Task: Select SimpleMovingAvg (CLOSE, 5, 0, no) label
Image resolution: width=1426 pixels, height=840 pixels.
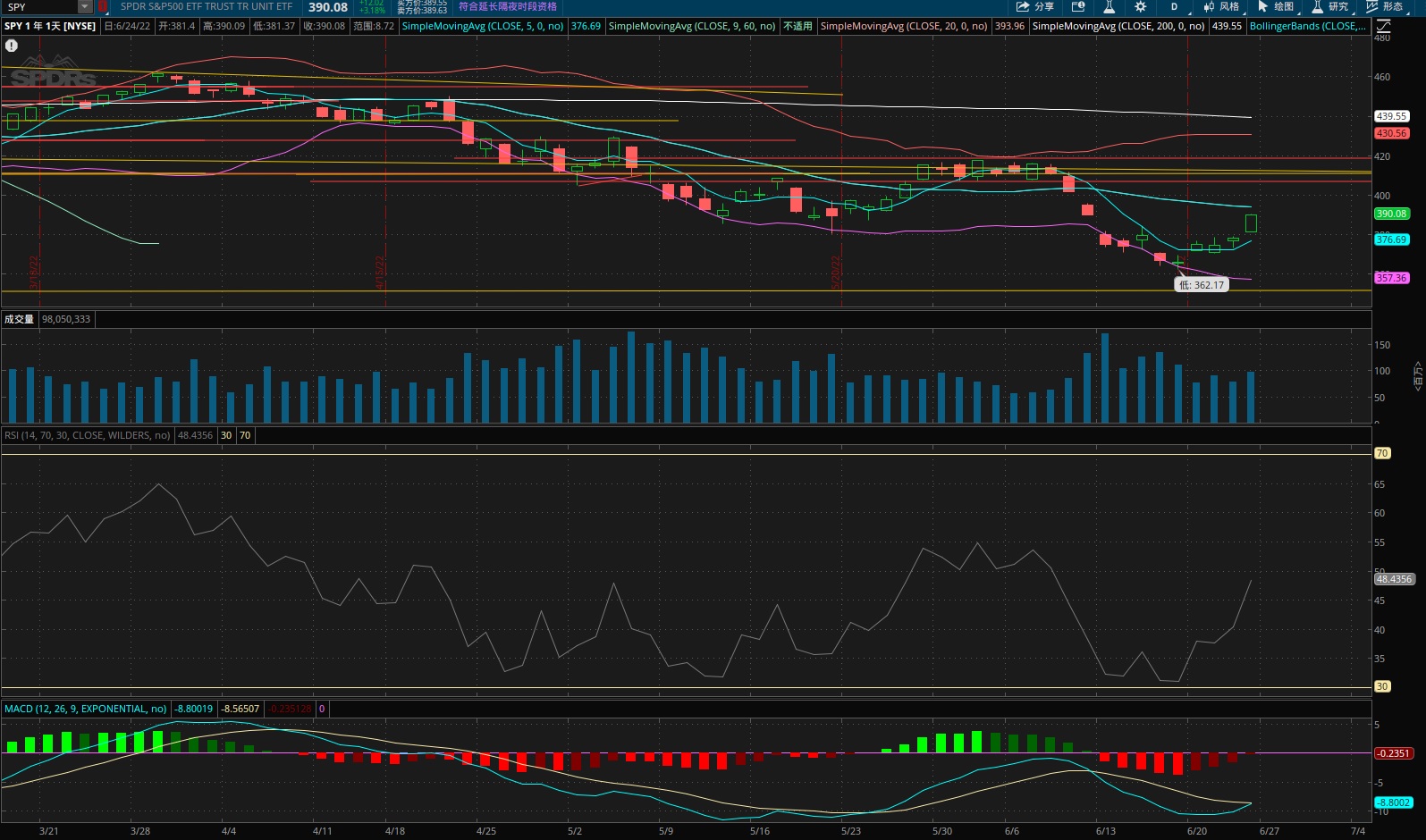Action: coord(483,26)
